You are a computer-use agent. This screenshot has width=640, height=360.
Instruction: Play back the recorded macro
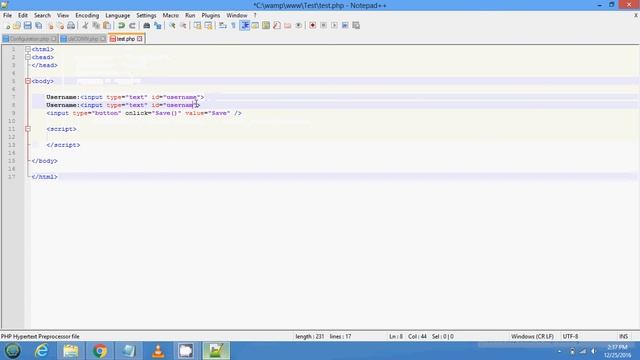[334, 26]
